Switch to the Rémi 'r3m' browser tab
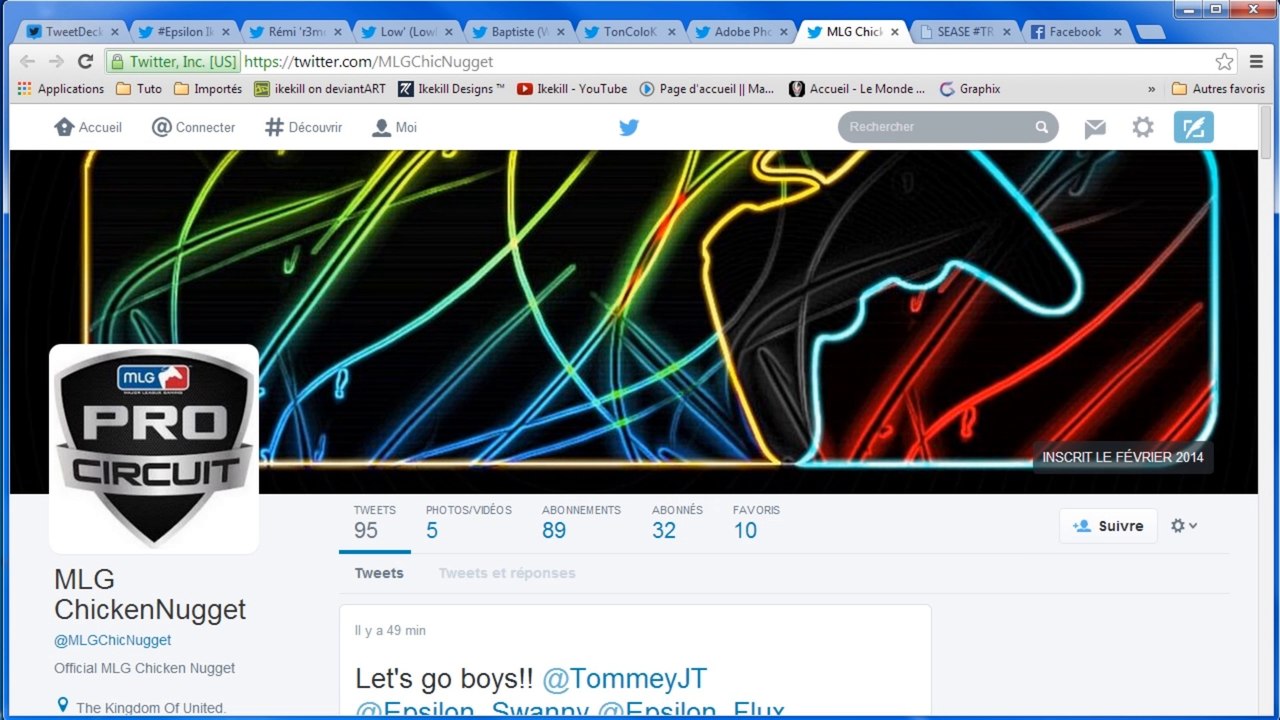The height and width of the screenshot is (720, 1280). [x=297, y=32]
